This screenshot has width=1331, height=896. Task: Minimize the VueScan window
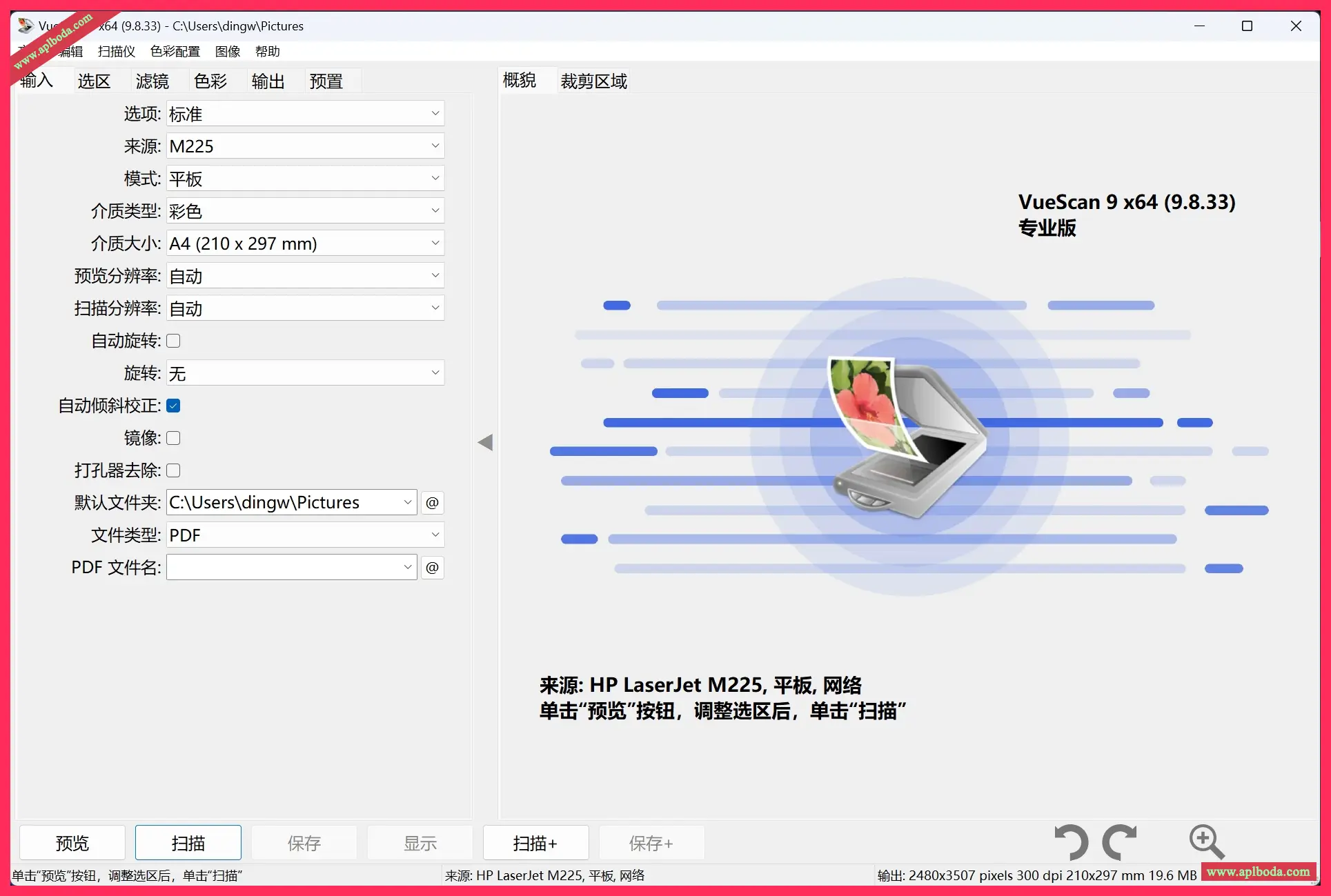coord(1199,26)
